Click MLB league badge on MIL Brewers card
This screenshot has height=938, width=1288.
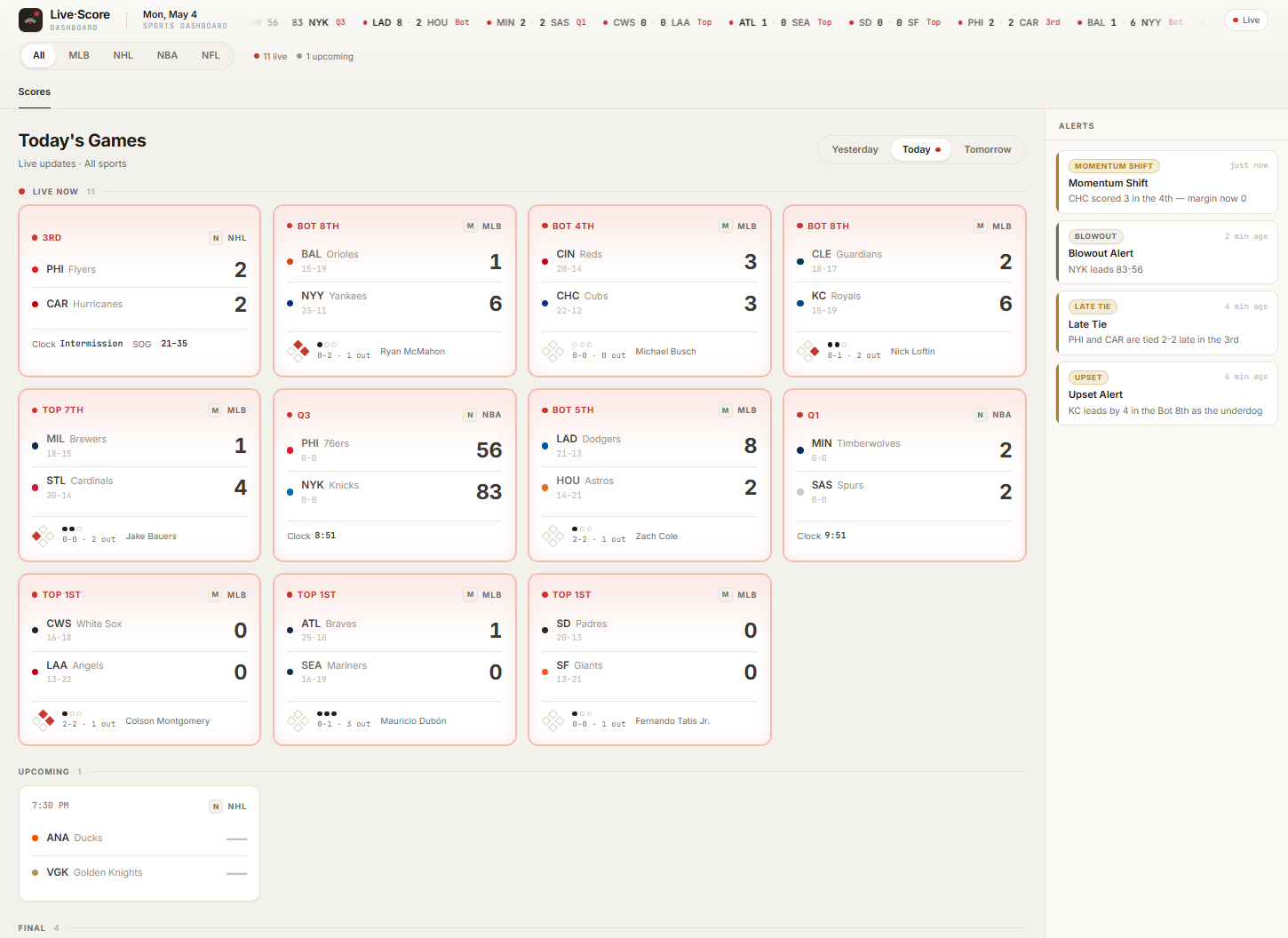(x=228, y=410)
